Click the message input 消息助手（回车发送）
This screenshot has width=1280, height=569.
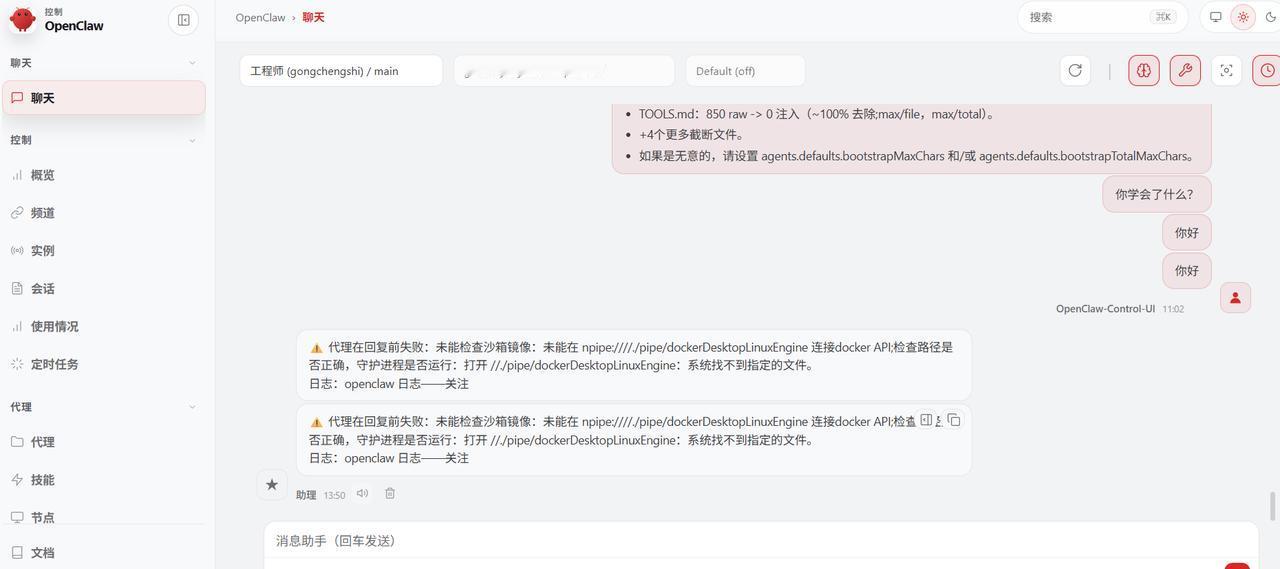[761, 541]
